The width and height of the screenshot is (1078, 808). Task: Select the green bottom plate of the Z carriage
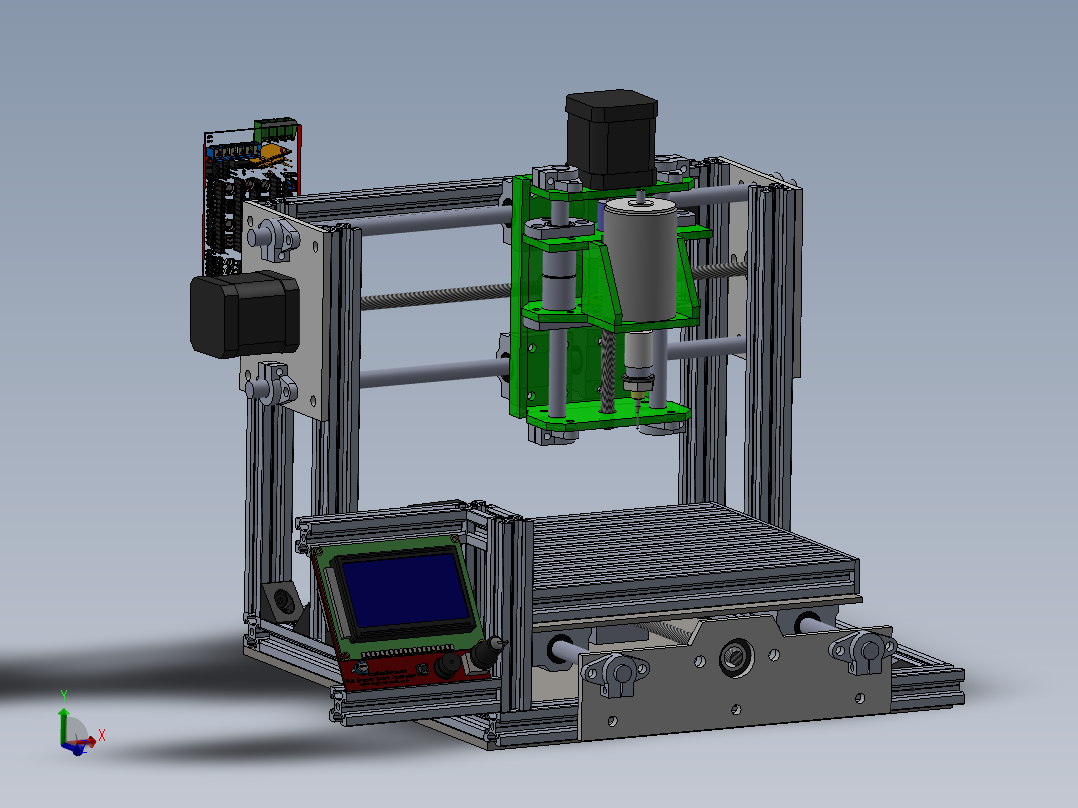tap(608, 414)
